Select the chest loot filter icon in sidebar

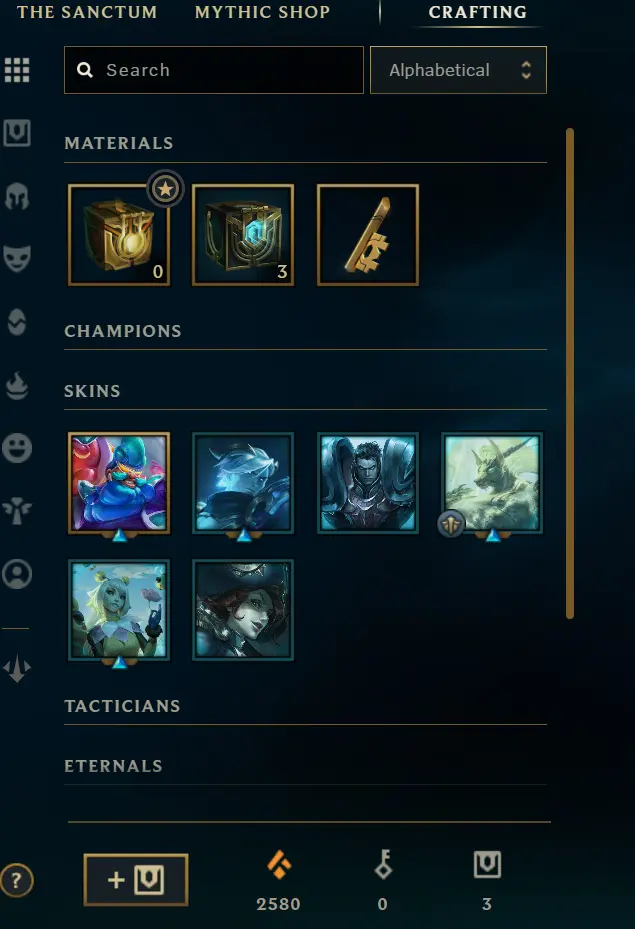tap(17, 133)
